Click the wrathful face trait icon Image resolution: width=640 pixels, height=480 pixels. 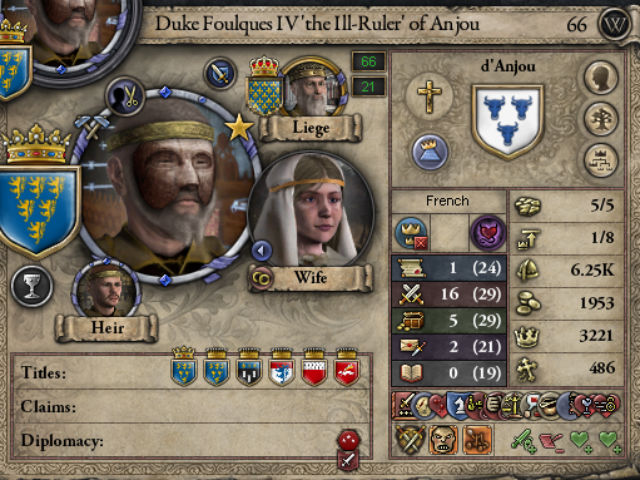443,440
